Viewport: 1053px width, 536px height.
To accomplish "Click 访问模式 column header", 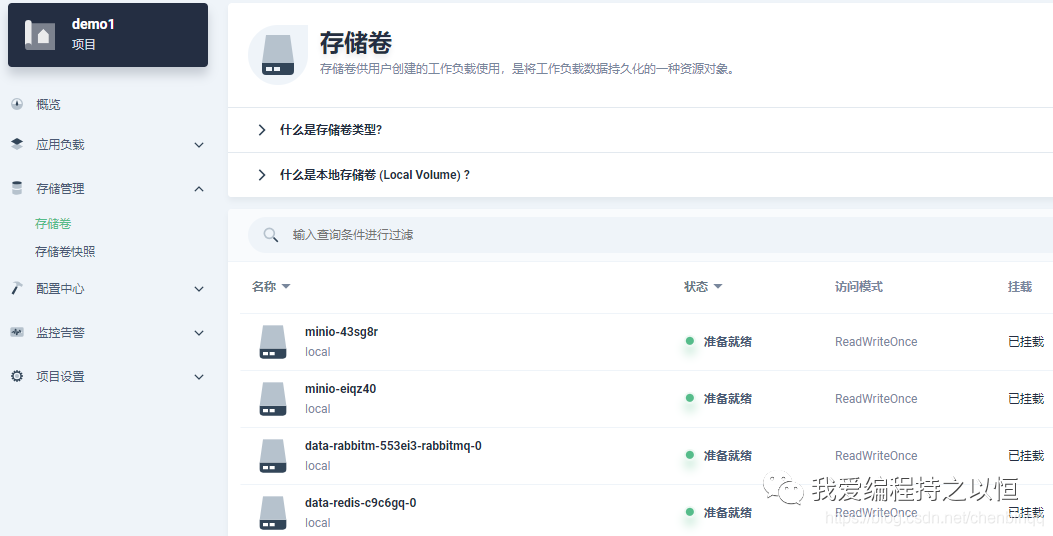I will coord(859,287).
